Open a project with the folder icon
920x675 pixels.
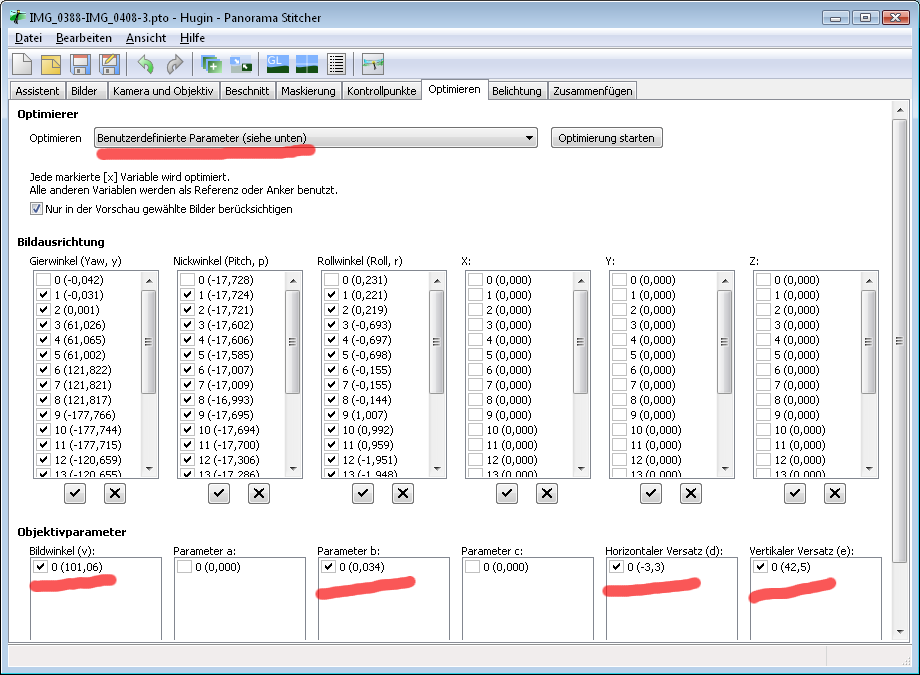[51, 64]
